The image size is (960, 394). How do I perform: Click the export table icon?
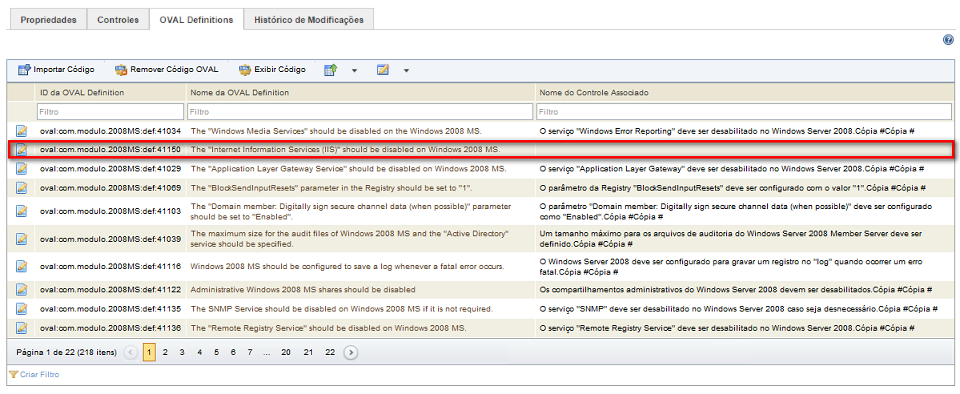pyautogui.click(x=331, y=70)
